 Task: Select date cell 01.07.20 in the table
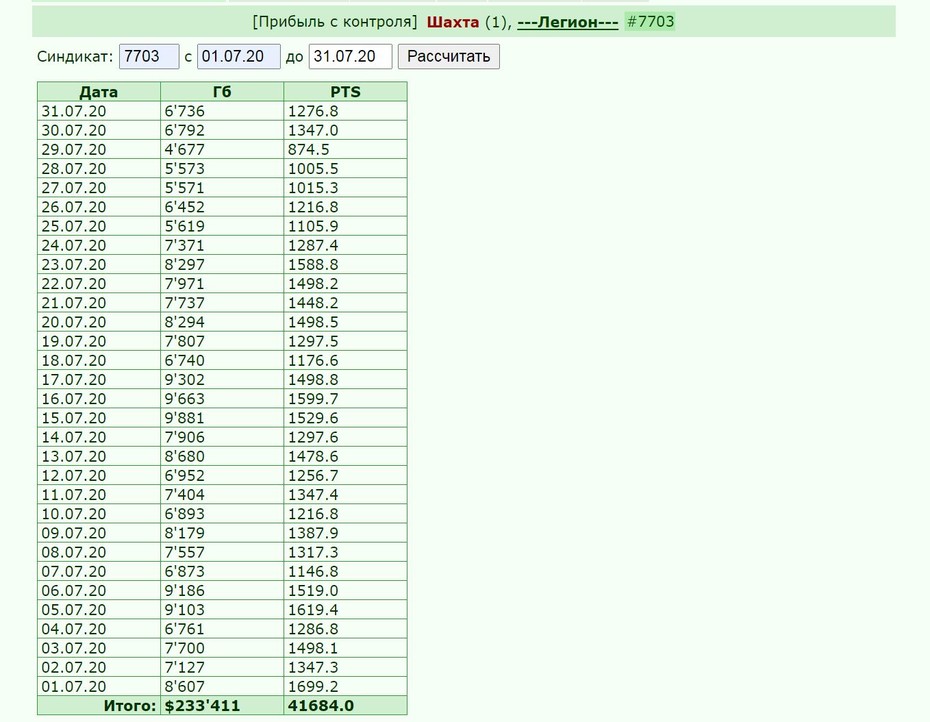pyautogui.click(x=74, y=686)
